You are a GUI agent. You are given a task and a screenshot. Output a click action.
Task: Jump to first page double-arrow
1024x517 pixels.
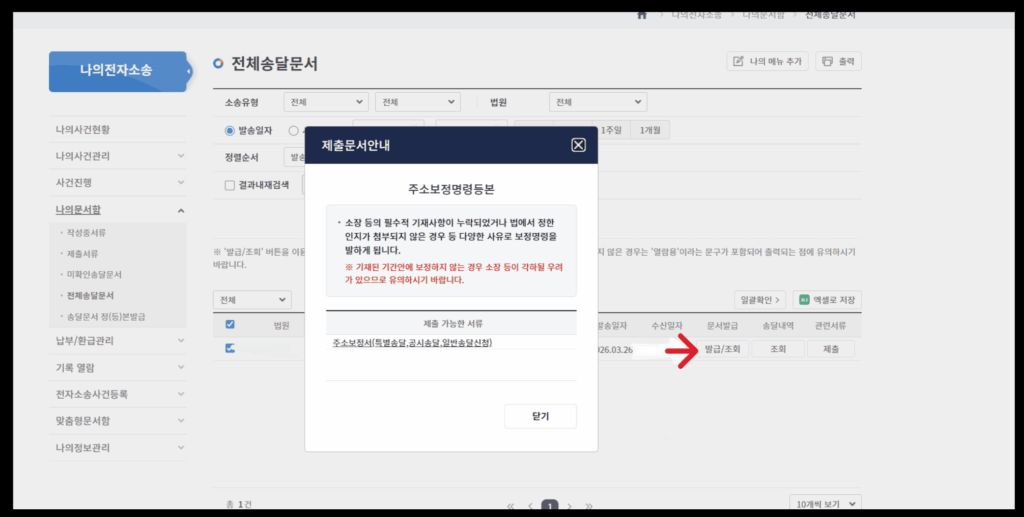(x=511, y=506)
